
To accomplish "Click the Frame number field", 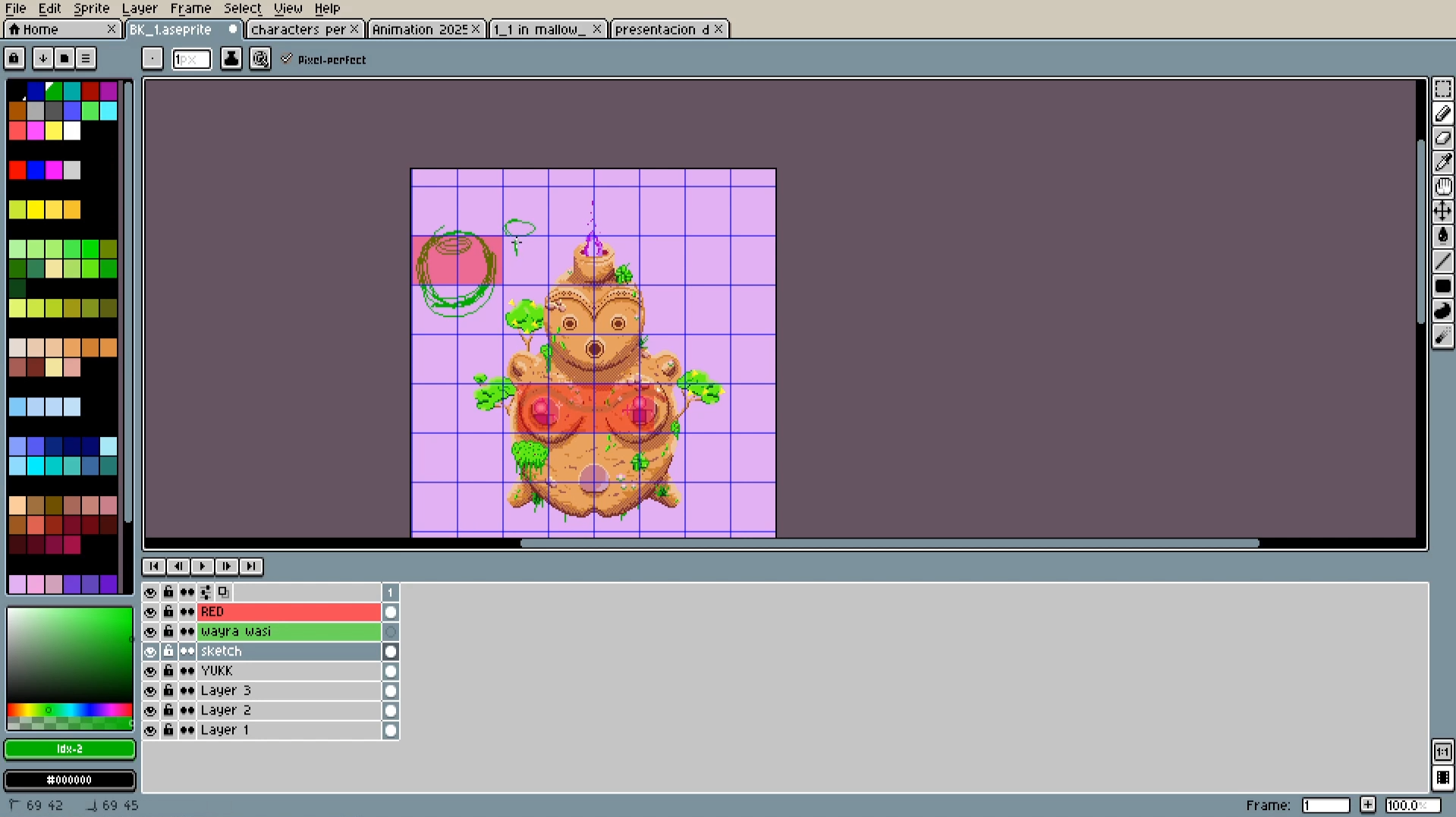I will [1325, 805].
